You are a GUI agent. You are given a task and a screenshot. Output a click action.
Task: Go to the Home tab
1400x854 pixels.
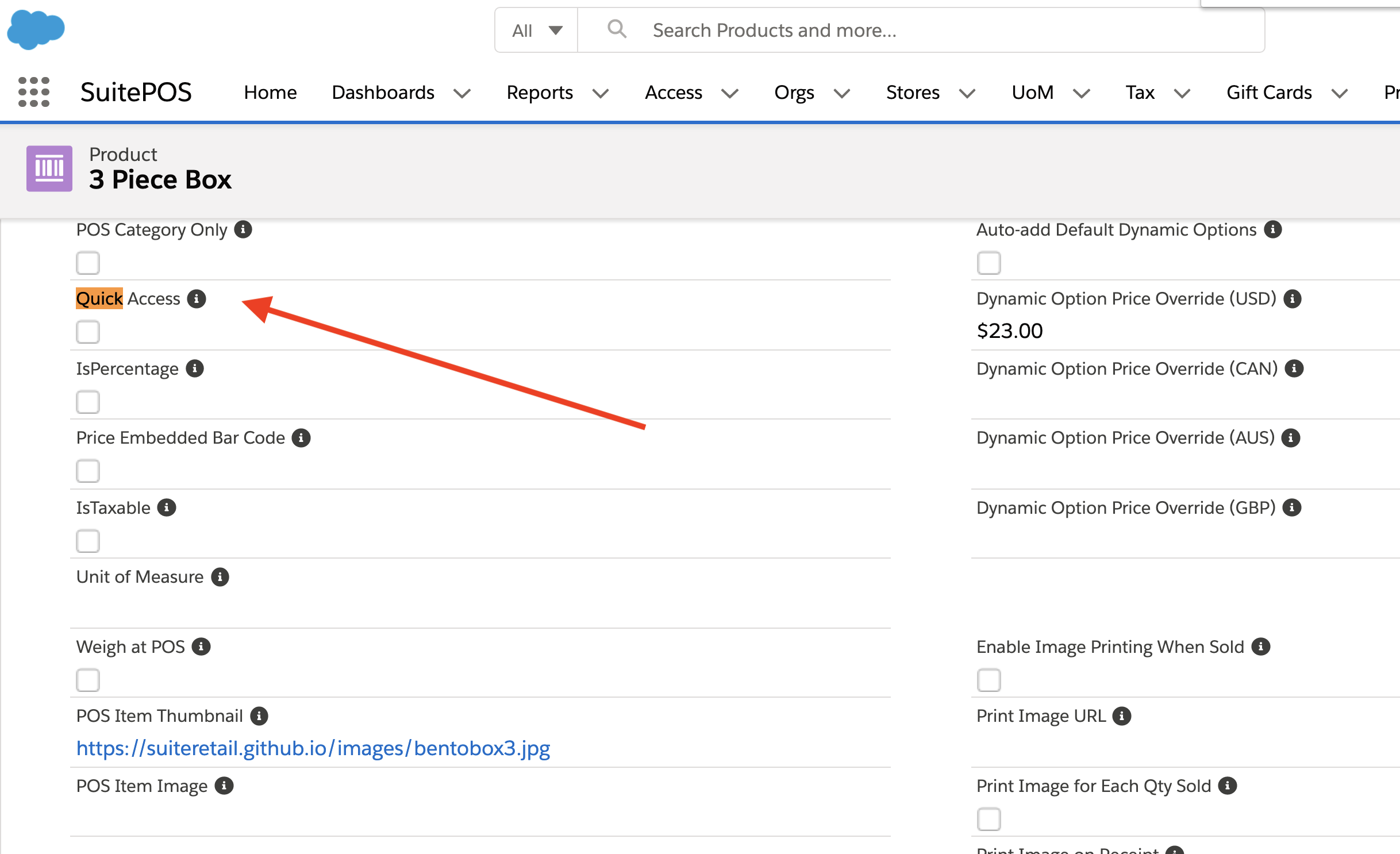click(x=270, y=93)
